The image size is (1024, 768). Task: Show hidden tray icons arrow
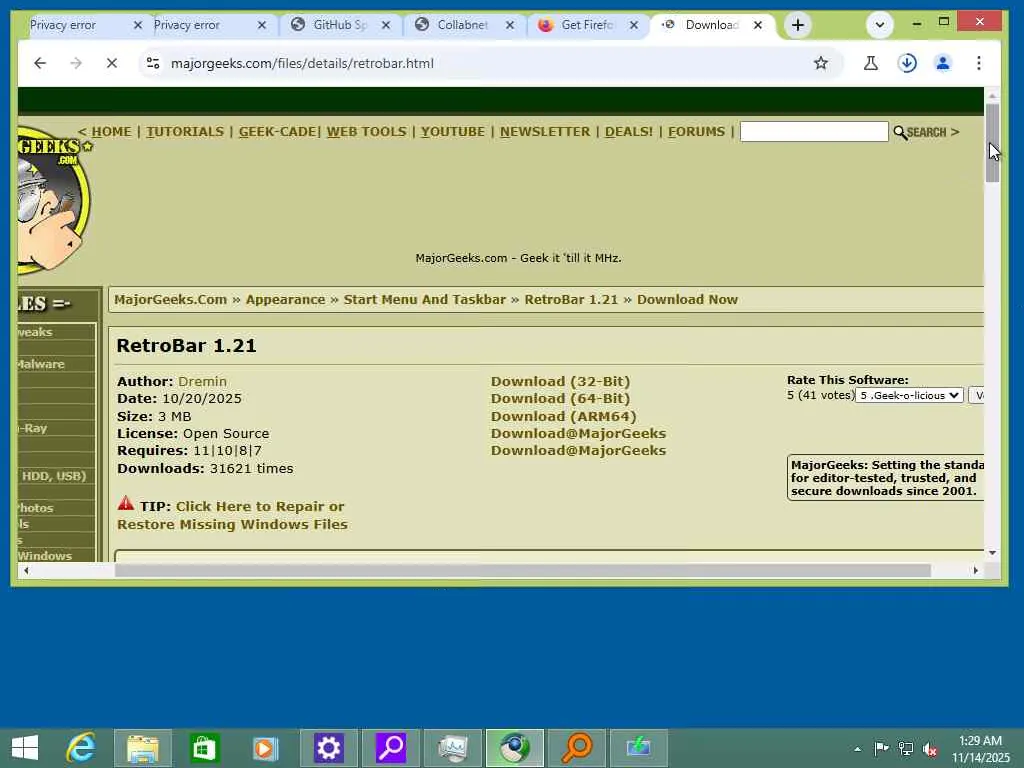tap(857, 749)
